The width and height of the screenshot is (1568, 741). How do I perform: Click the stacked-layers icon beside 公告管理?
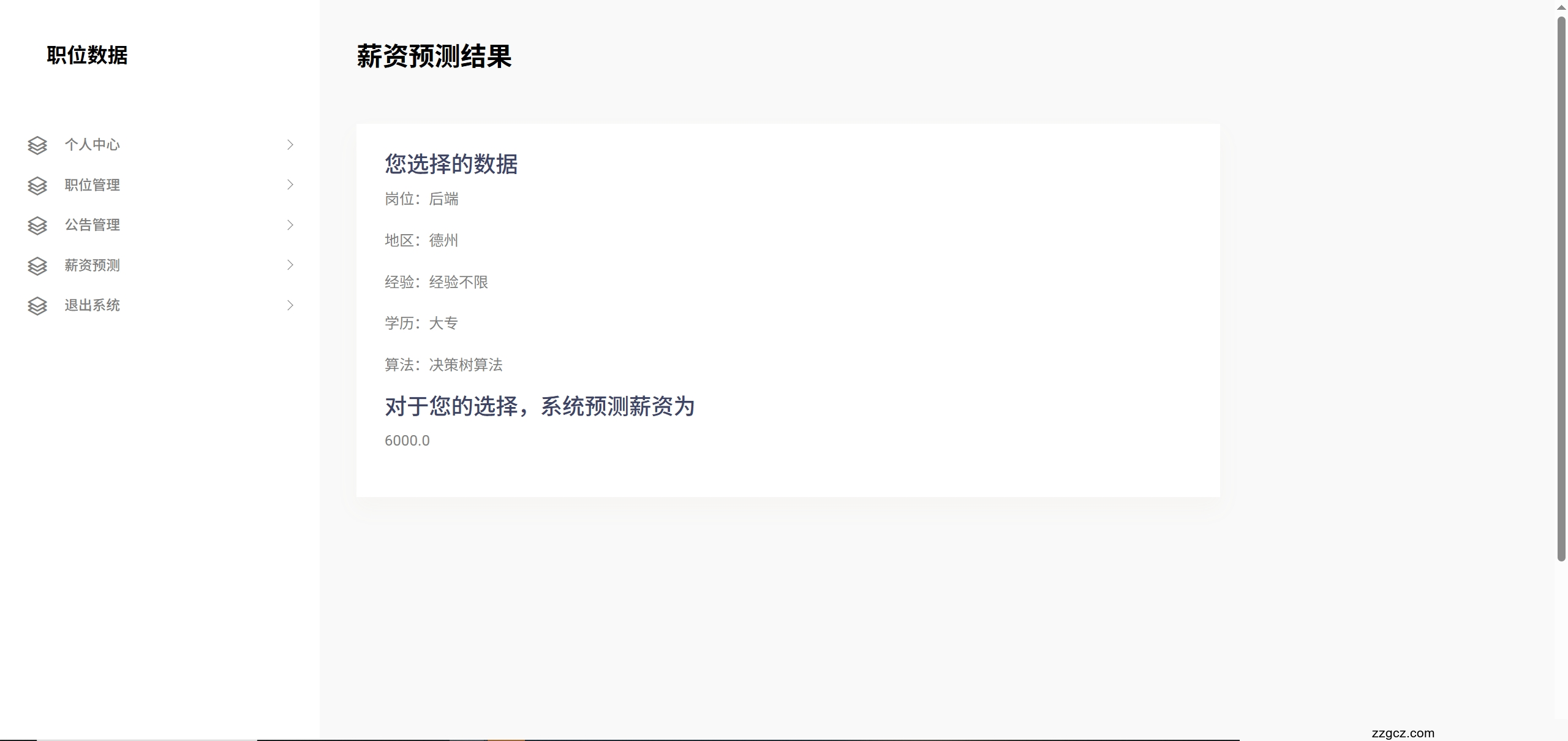(37, 226)
